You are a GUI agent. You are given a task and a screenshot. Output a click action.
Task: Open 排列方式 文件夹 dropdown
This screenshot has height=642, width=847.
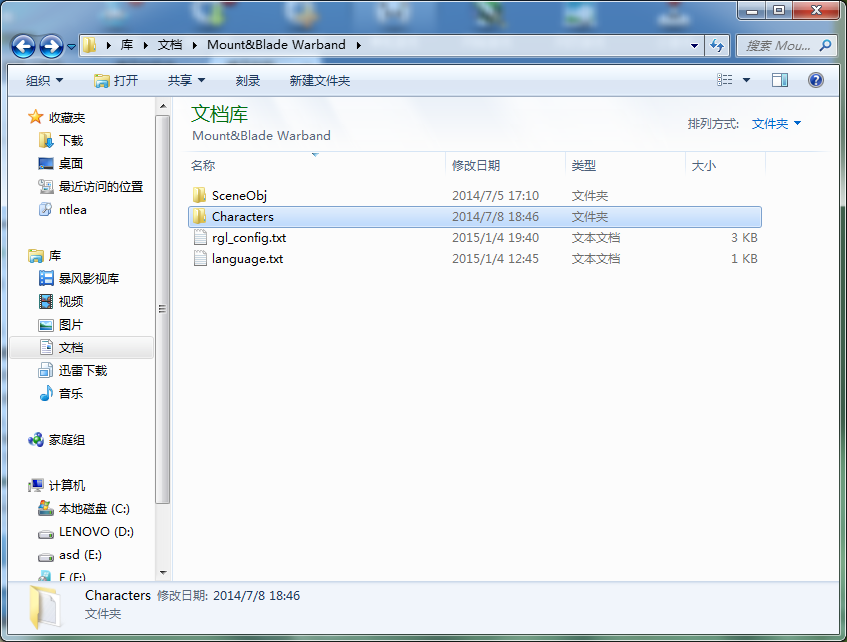coord(776,124)
